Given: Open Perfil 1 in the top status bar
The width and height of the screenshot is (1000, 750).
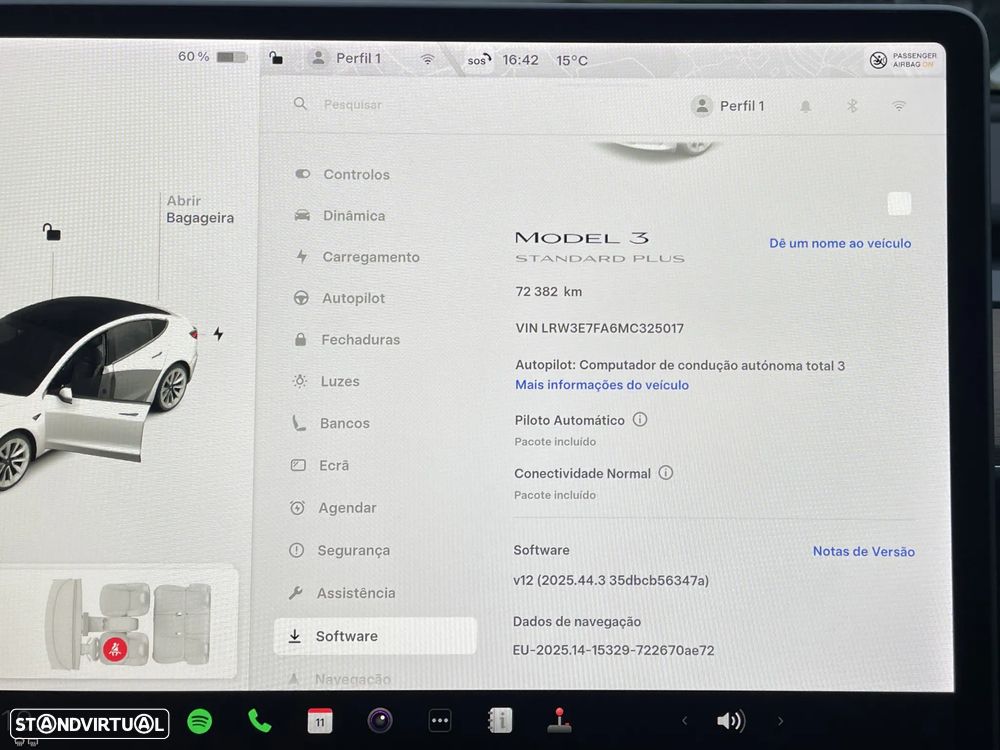Looking at the screenshot, I should (346, 58).
